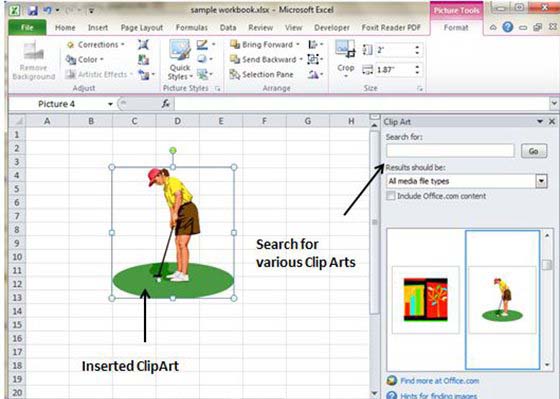
Task: Open the Foxit Reader PDF tab
Action: [391, 28]
